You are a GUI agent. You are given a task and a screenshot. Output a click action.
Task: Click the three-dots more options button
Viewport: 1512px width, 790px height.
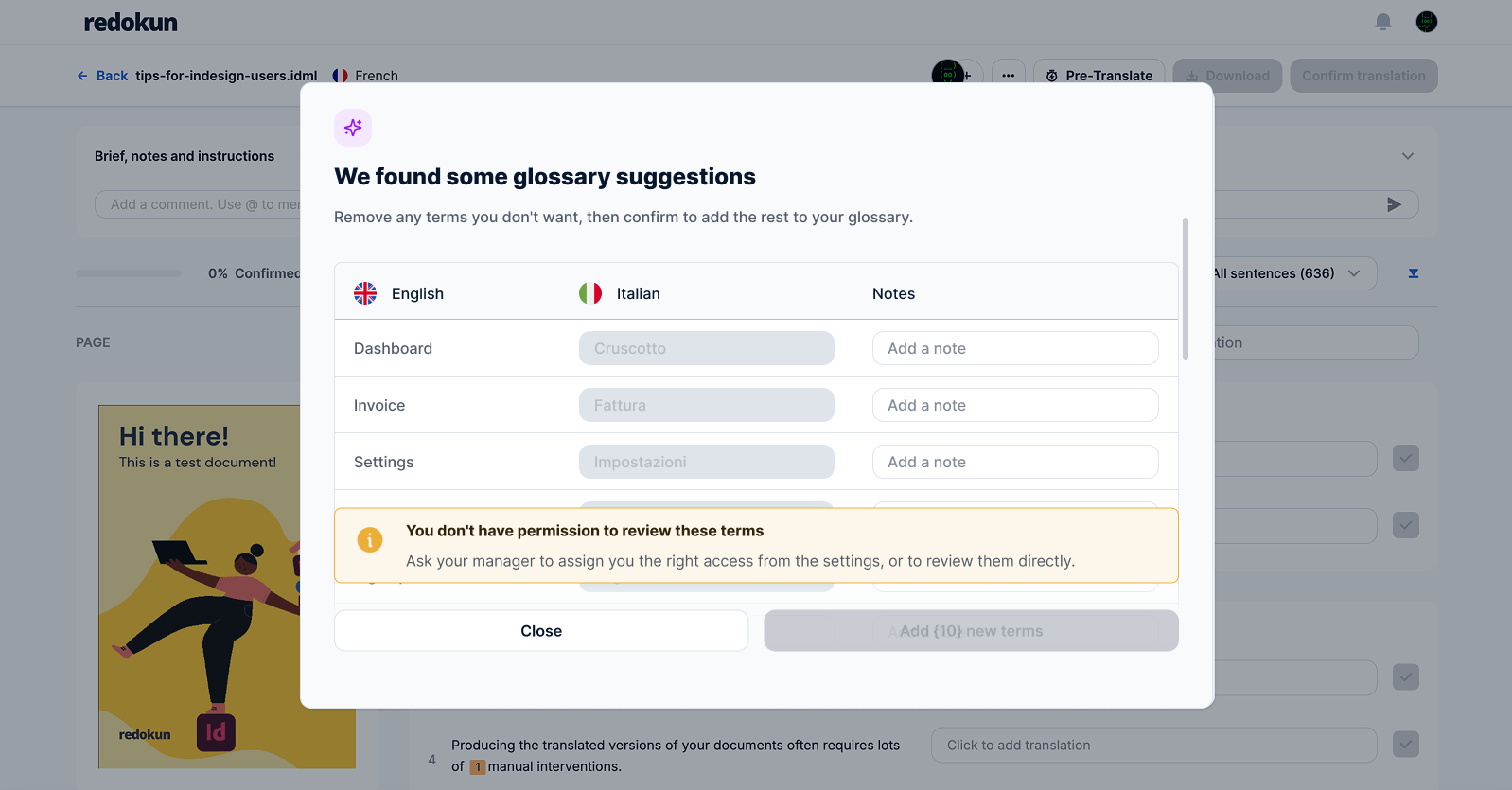(x=1009, y=76)
